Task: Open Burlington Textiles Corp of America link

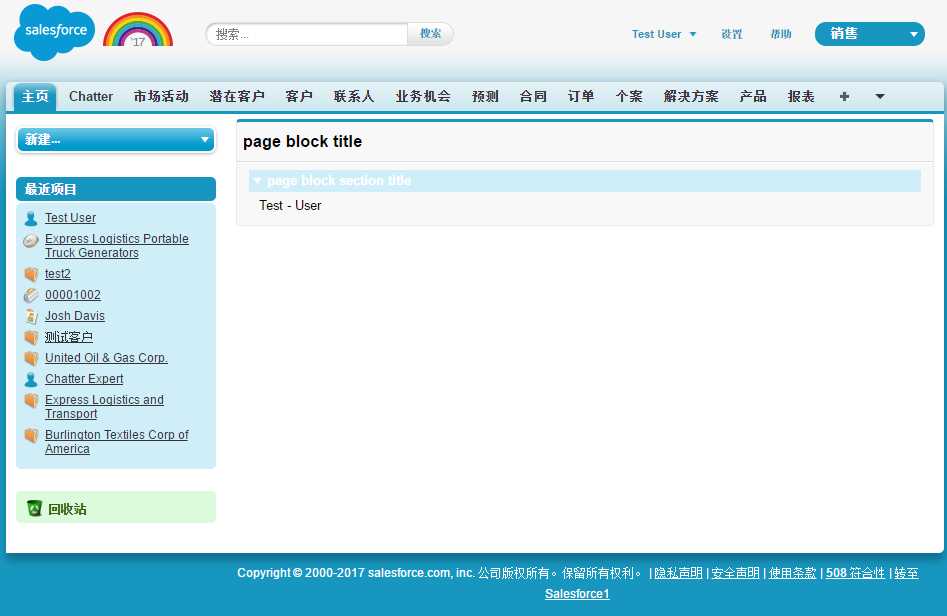Action: click(x=117, y=442)
